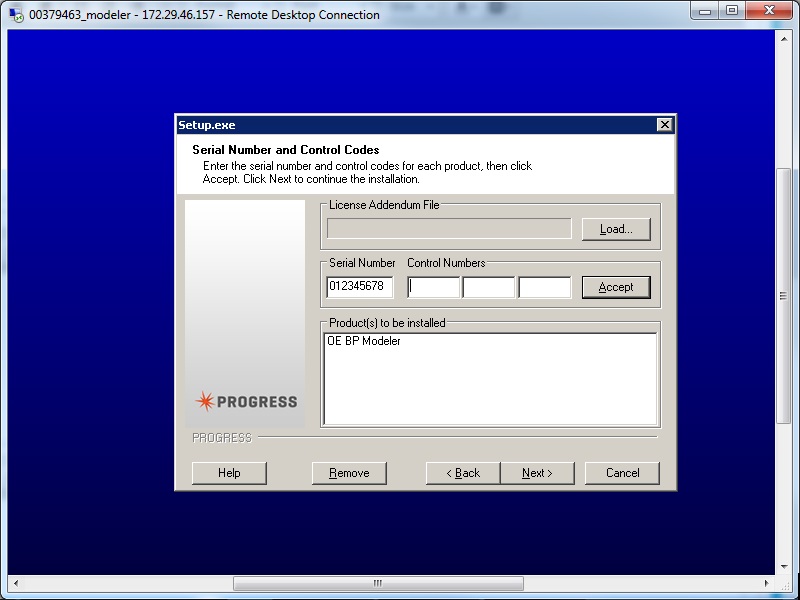Click the vertical scrollbar down arrow

[785, 567]
